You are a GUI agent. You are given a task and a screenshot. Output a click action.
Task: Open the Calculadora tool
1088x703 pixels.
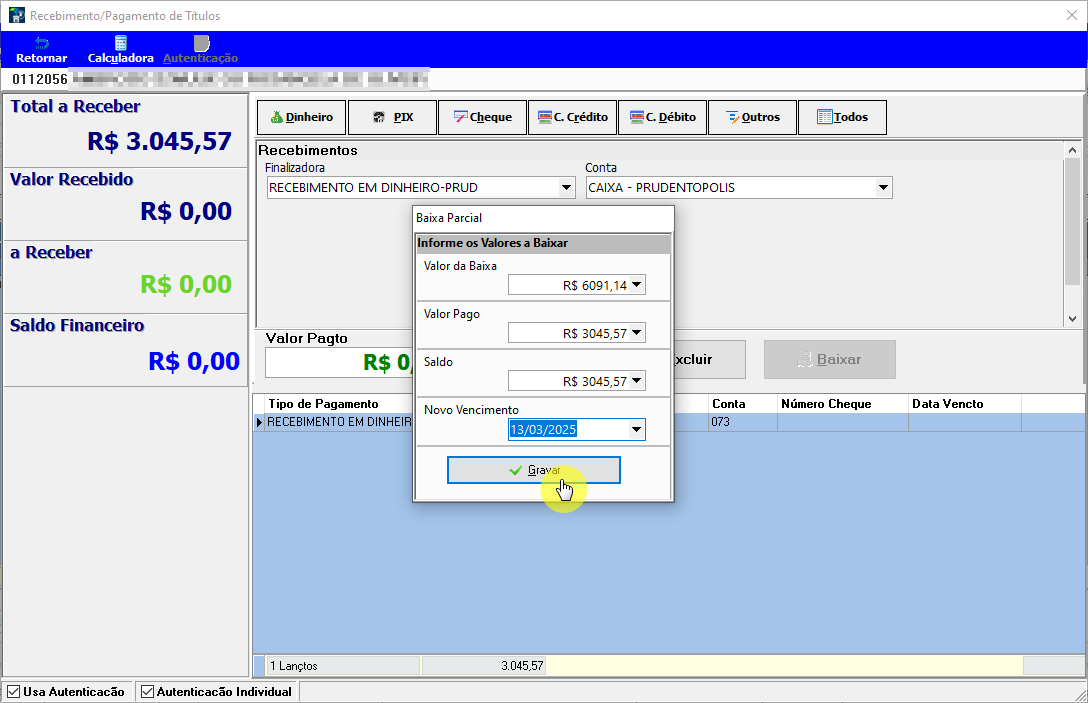[120, 50]
